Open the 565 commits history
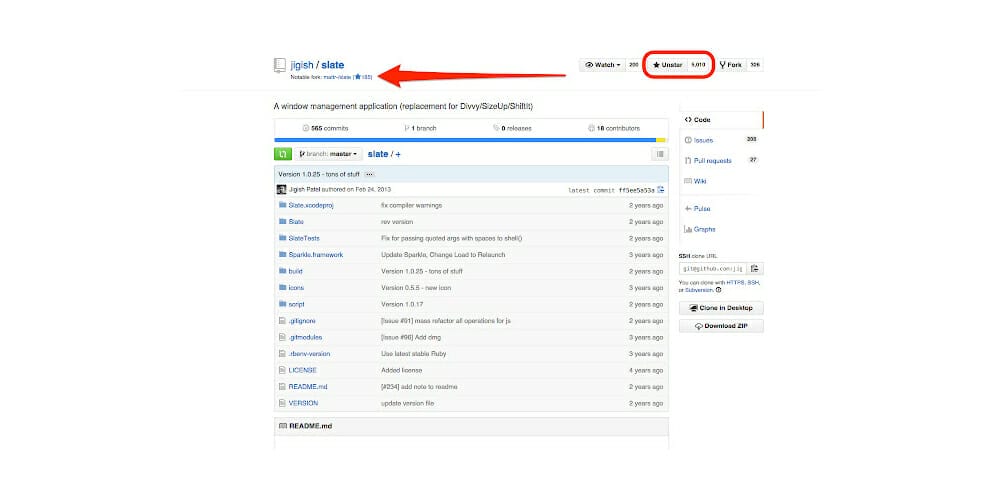Image resolution: width=1000 pixels, height=500 pixels. (325, 128)
